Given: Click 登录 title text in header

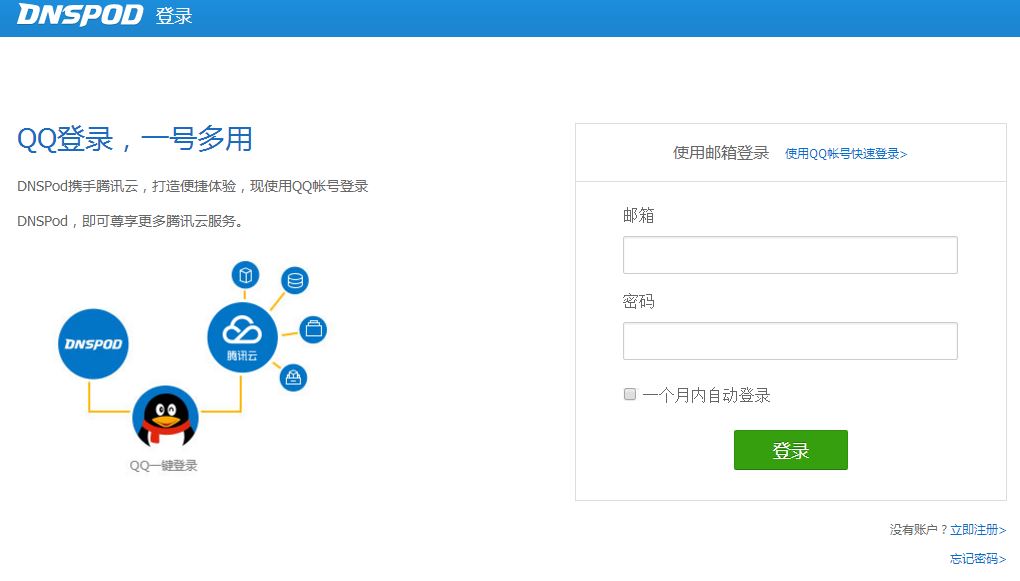Looking at the screenshot, I should 174,16.
